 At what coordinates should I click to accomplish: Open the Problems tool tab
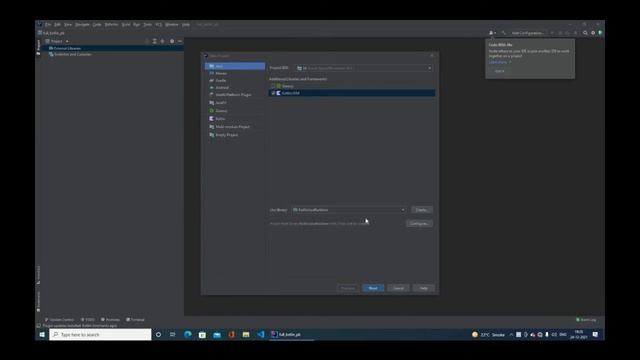click(111, 320)
